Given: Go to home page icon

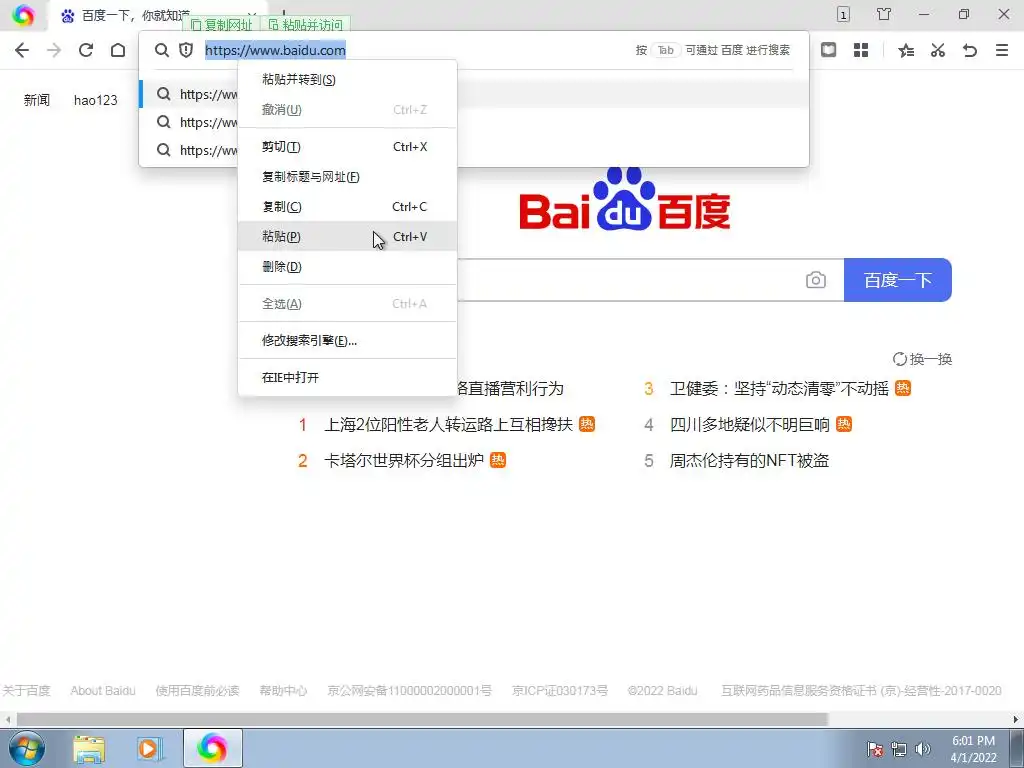Looking at the screenshot, I should click(118, 50).
